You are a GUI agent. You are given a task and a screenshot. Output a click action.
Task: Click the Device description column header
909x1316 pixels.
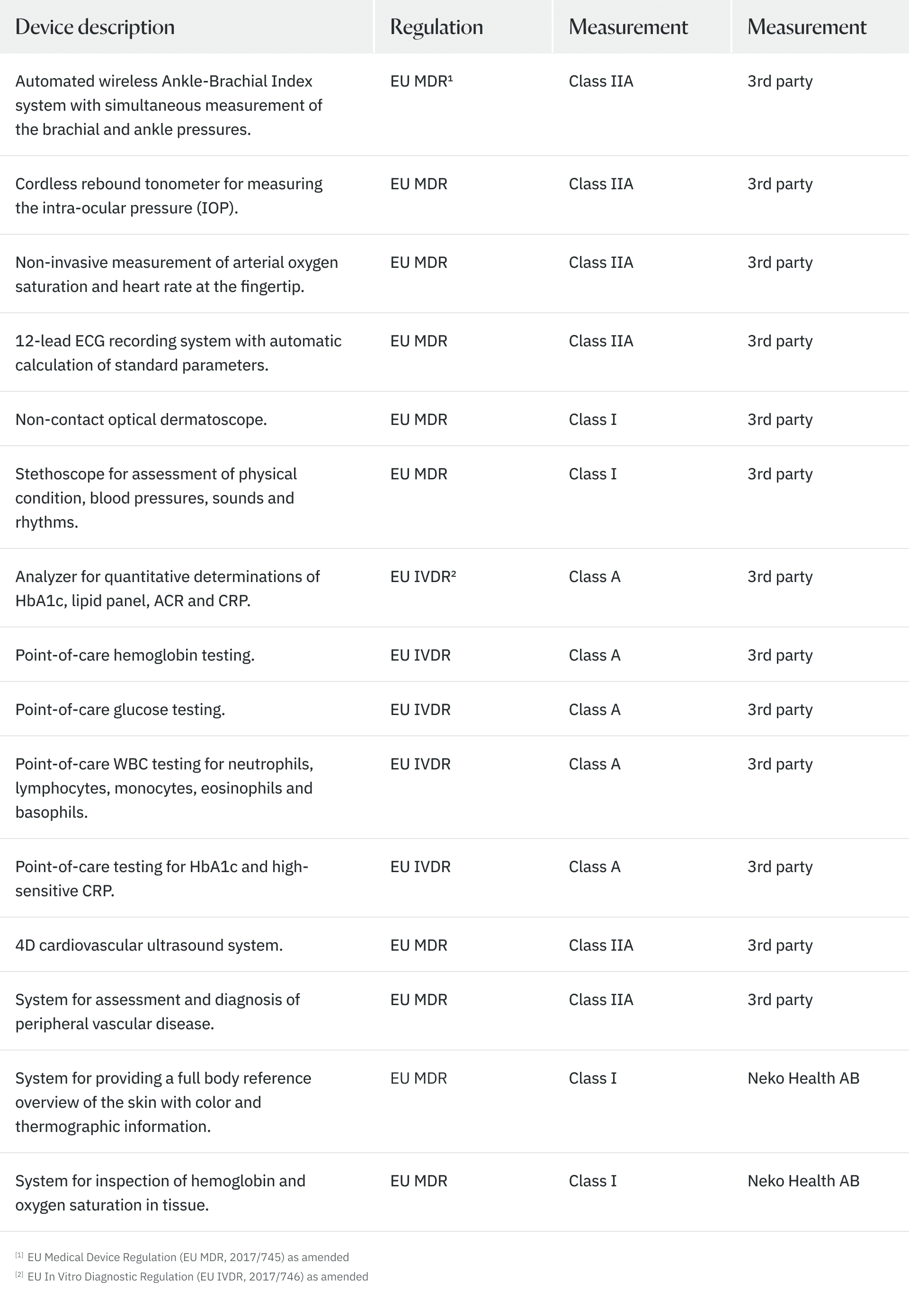pos(95,27)
